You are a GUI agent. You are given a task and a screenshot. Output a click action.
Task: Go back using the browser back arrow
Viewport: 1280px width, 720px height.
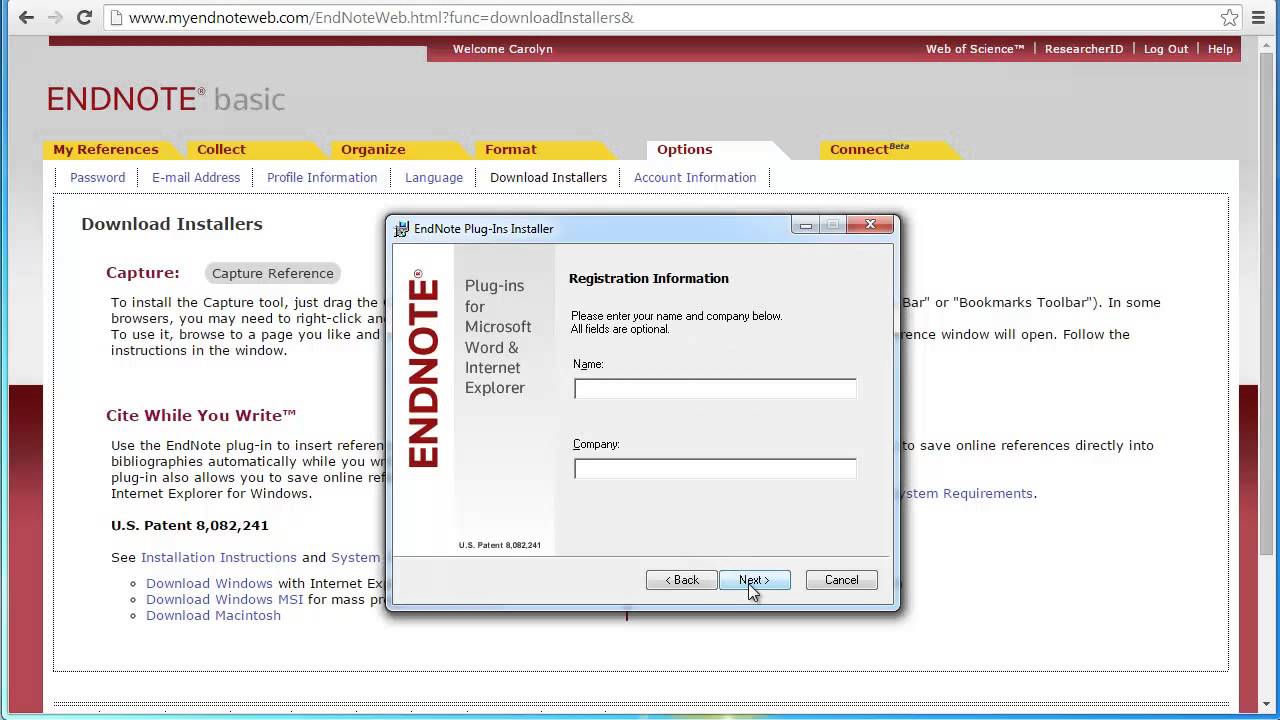(26, 17)
